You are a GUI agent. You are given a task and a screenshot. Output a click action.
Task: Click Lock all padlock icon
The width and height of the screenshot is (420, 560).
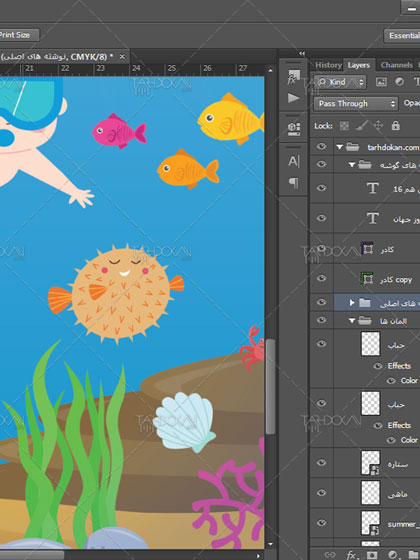click(x=395, y=125)
